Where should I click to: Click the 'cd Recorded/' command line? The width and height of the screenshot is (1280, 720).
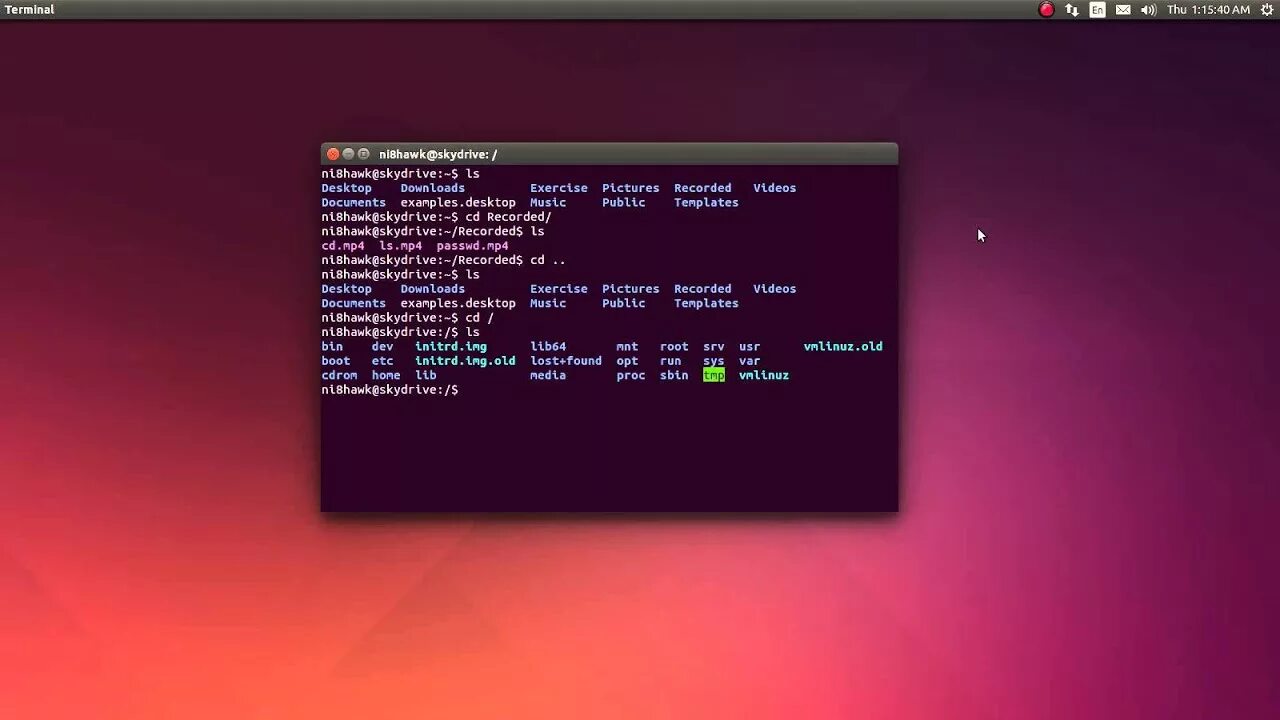point(436,217)
